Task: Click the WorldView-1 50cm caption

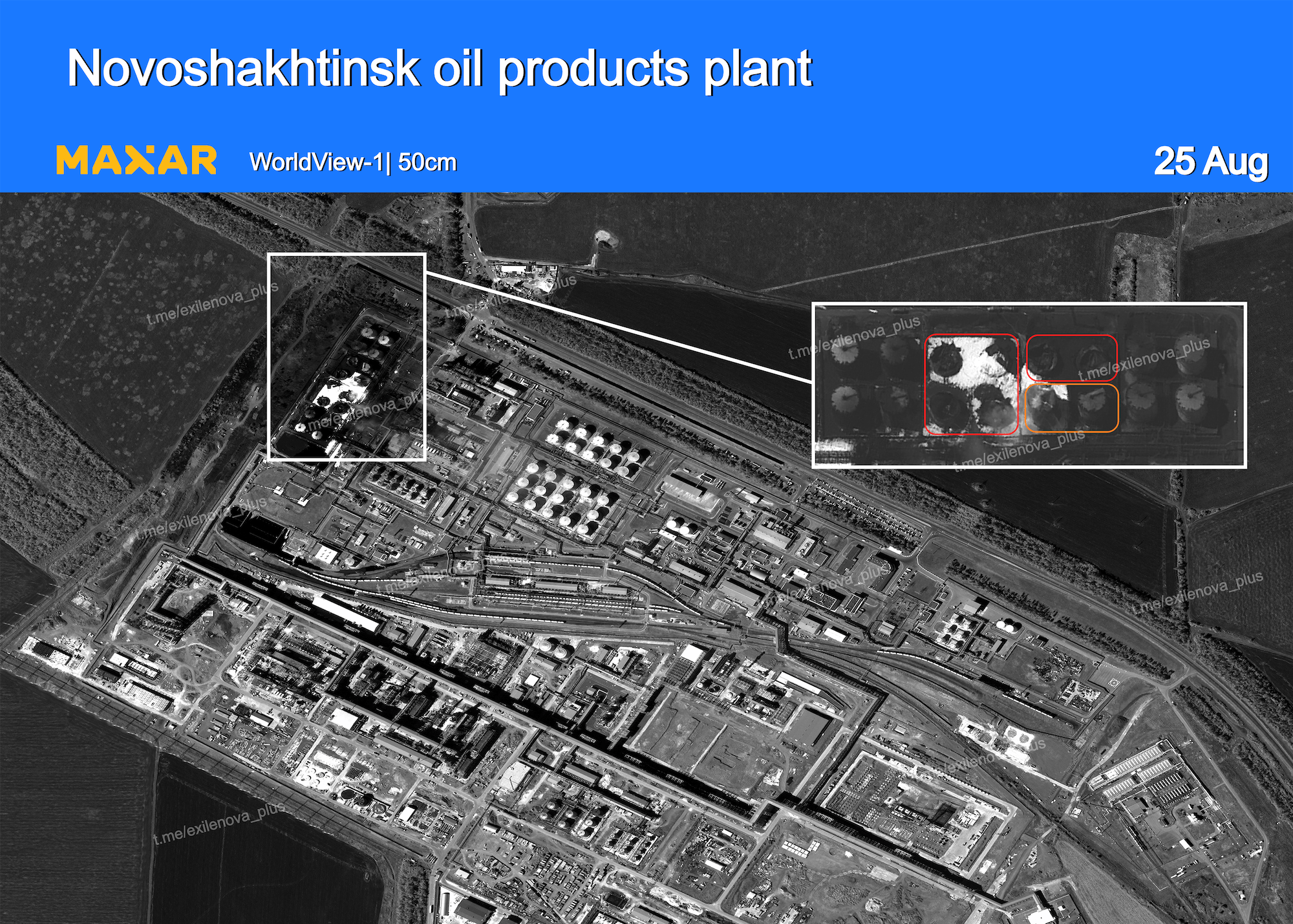Action: (353, 162)
